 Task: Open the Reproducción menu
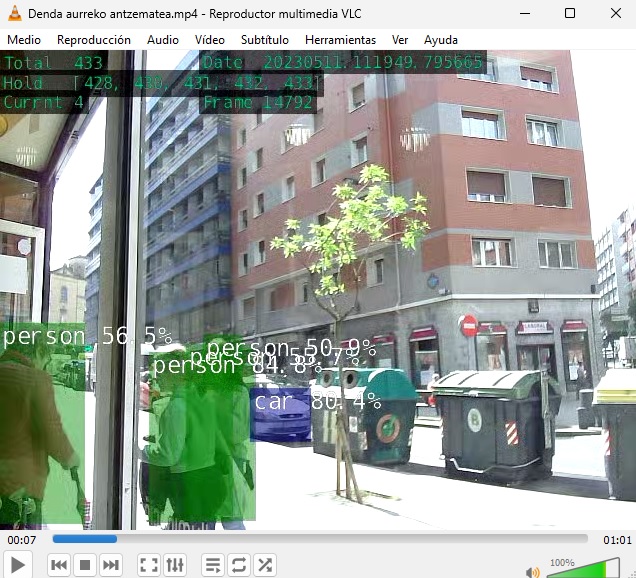pyautogui.click(x=94, y=40)
